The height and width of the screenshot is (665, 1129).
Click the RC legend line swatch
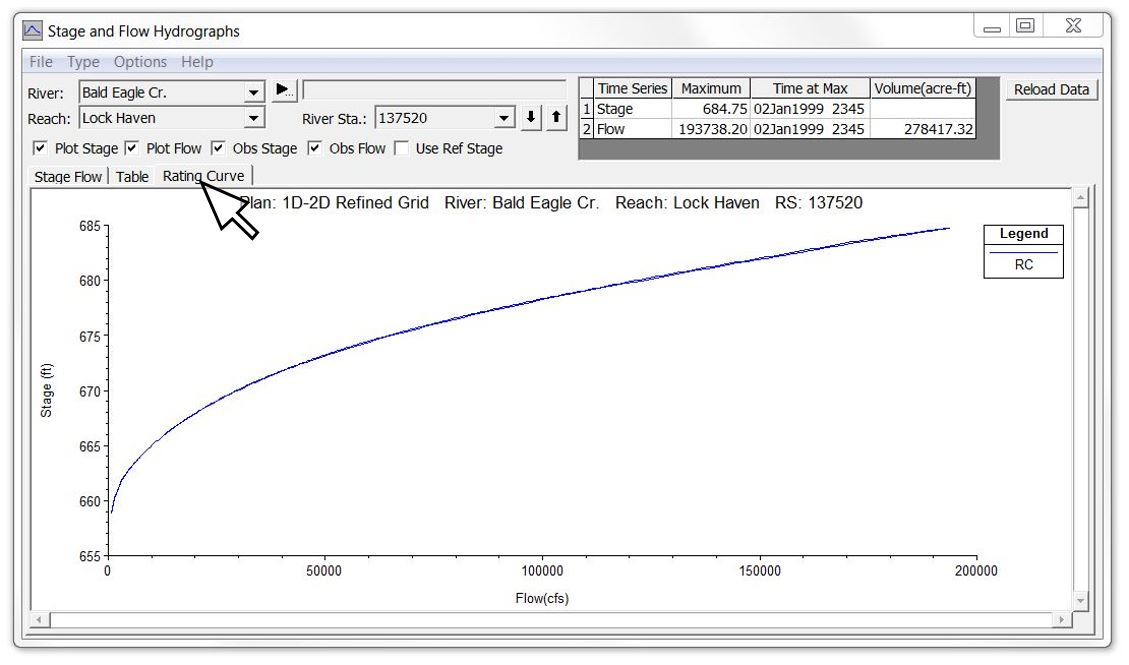tap(1023, 252)
